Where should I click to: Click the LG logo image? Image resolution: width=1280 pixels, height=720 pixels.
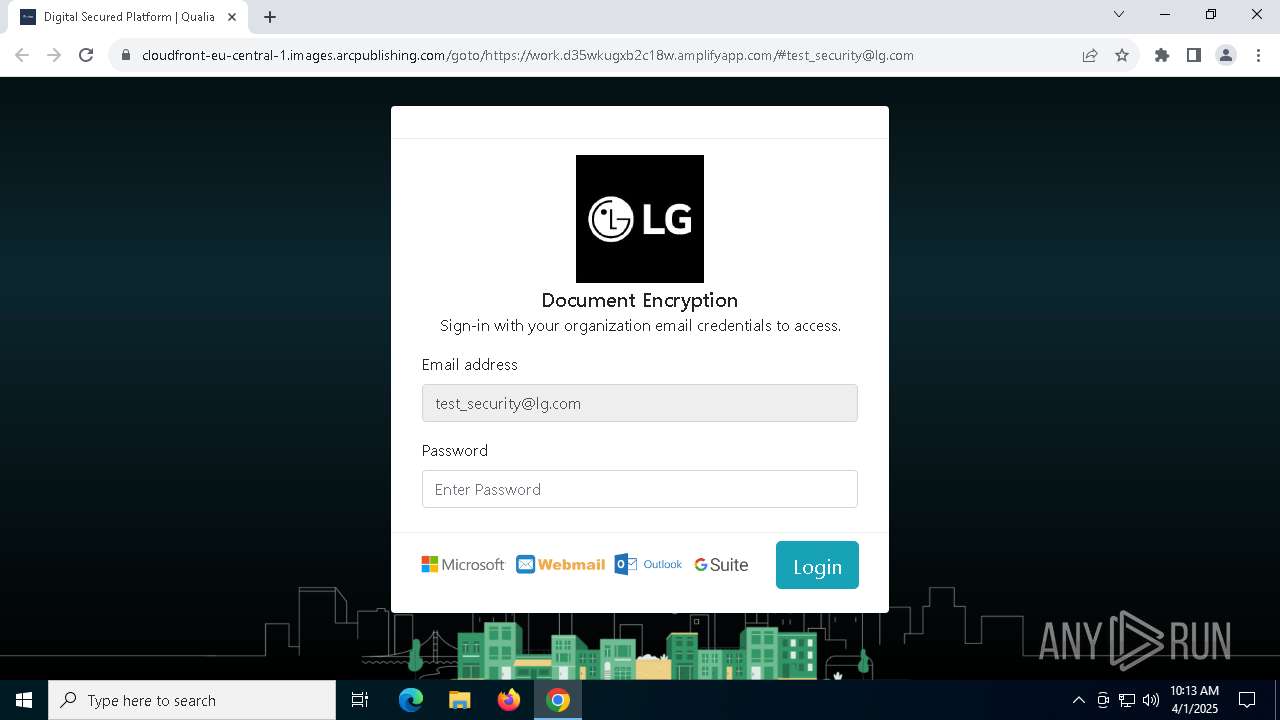[640, 219]
